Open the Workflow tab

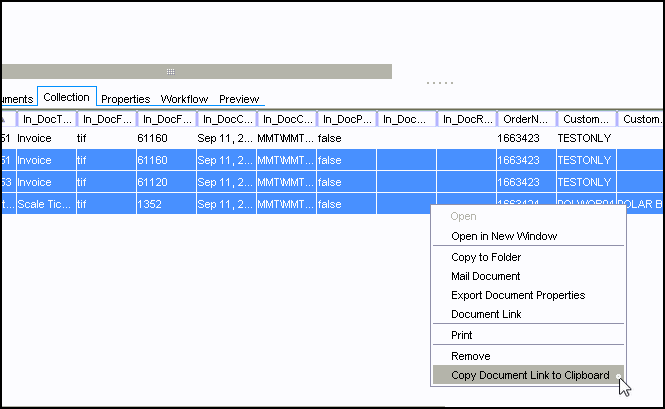point(184,99)
